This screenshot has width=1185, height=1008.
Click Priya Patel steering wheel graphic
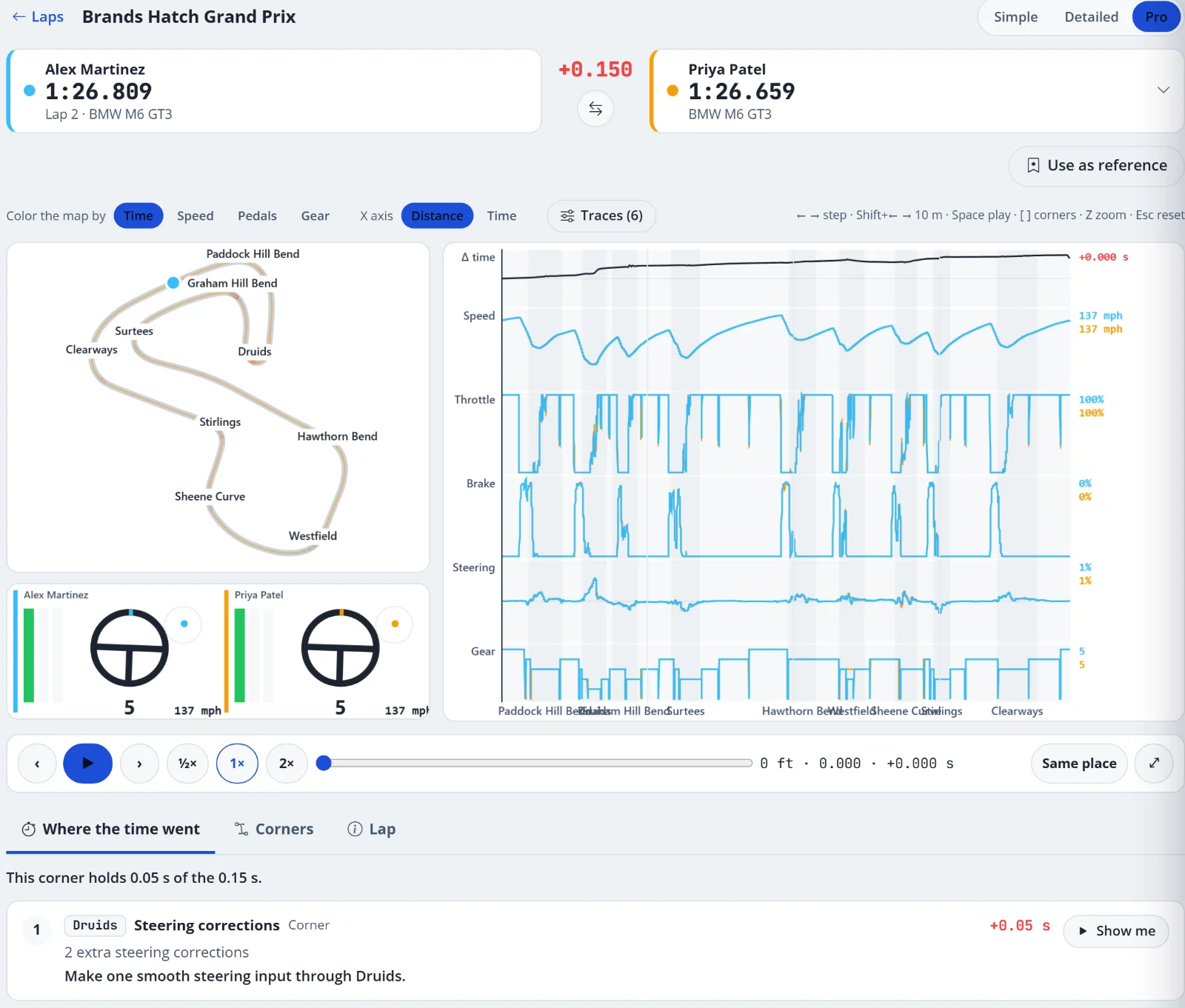click(341, 647)
